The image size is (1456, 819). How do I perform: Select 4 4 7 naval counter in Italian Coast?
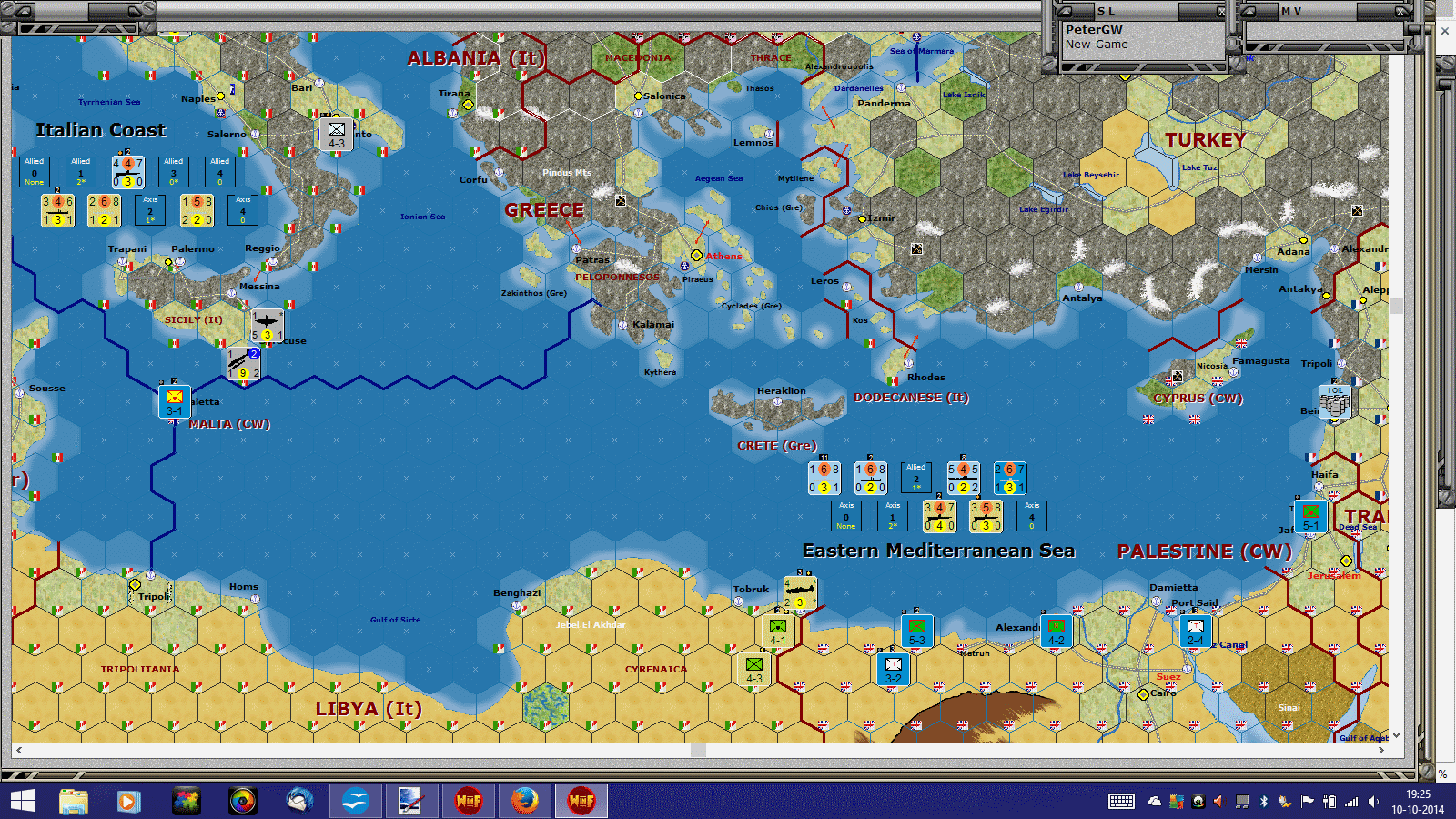(x=127, y=172)
